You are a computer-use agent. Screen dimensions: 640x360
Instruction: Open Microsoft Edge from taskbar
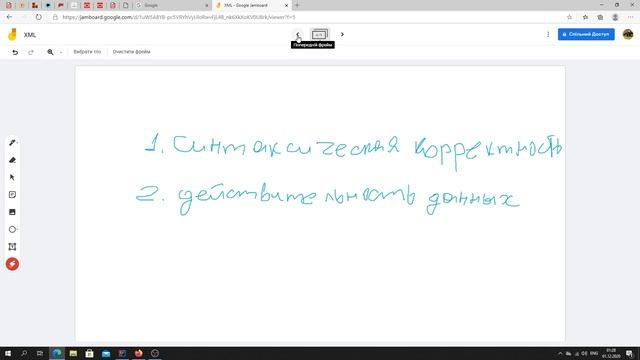pos(57,353)
